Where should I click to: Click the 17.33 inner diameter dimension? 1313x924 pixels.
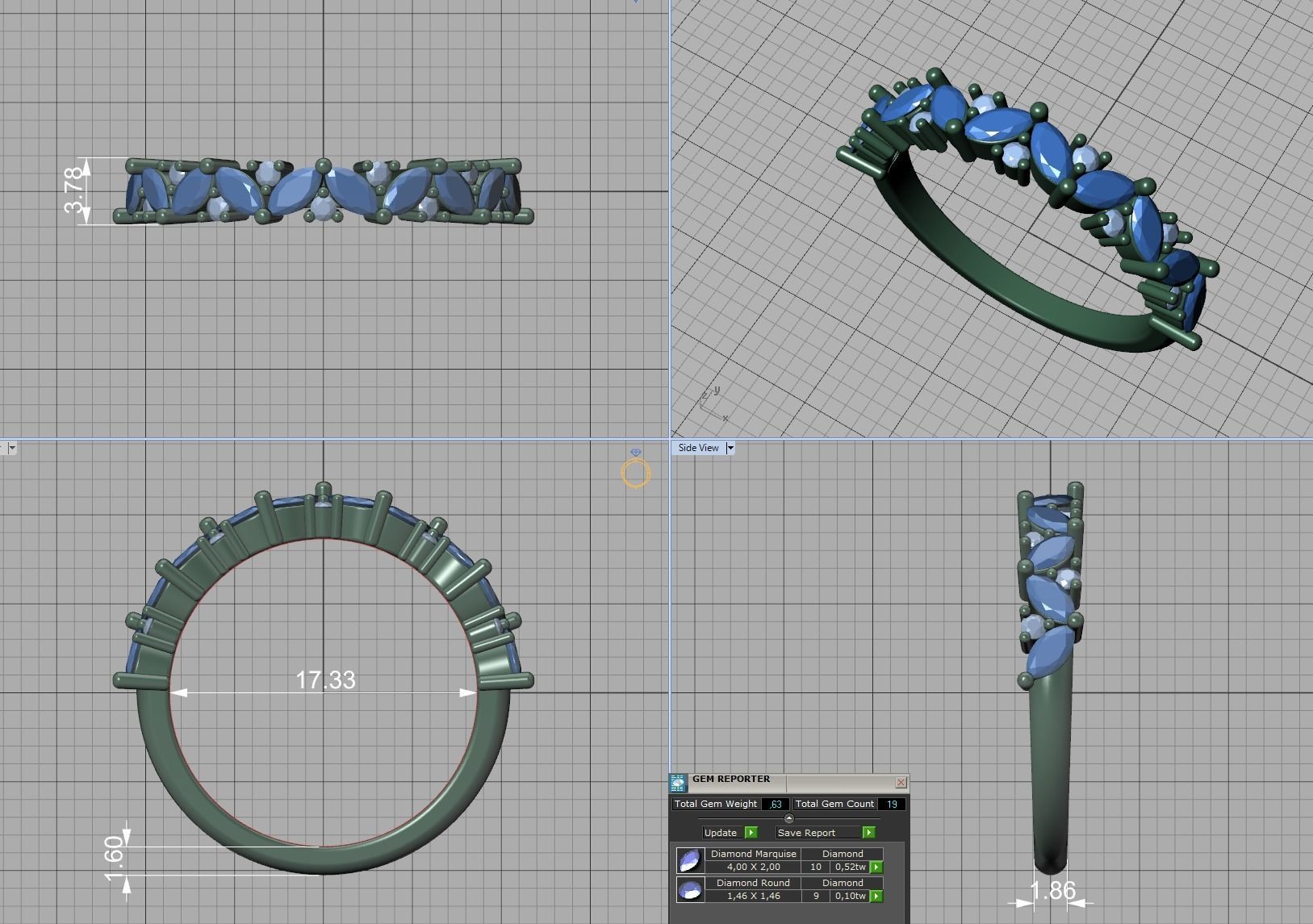tap(325, 680)
